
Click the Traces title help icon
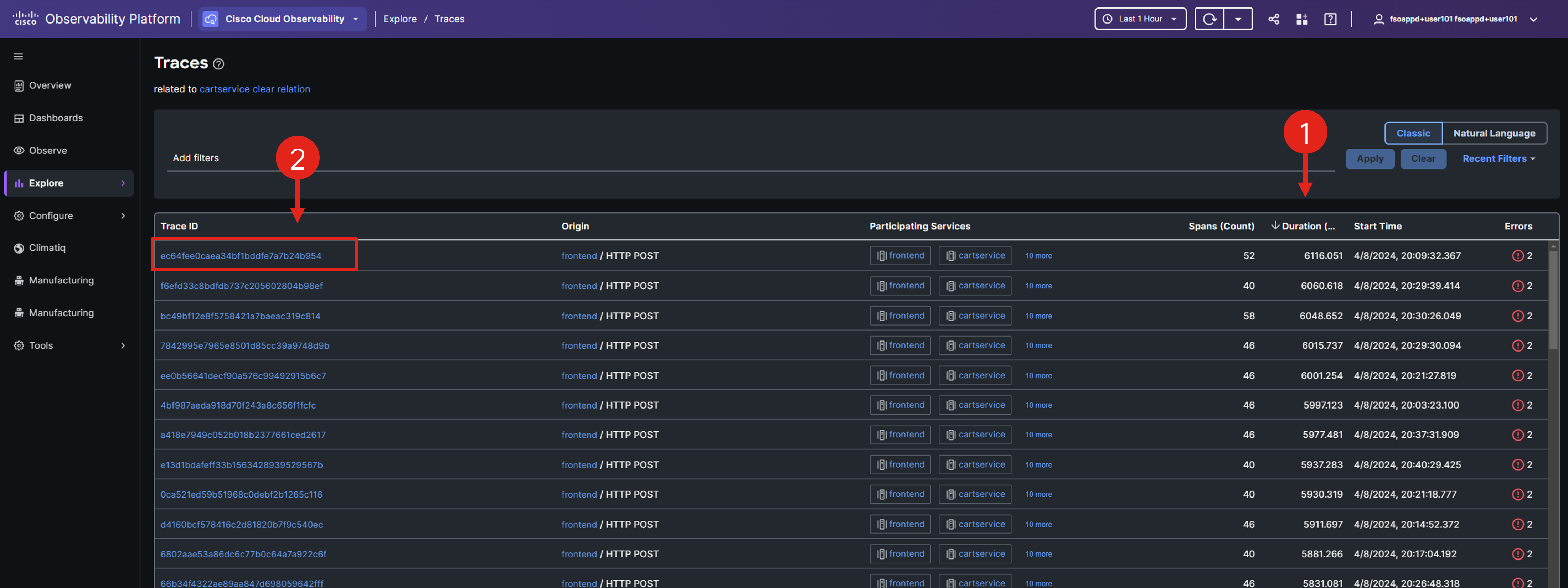(218, 64)
